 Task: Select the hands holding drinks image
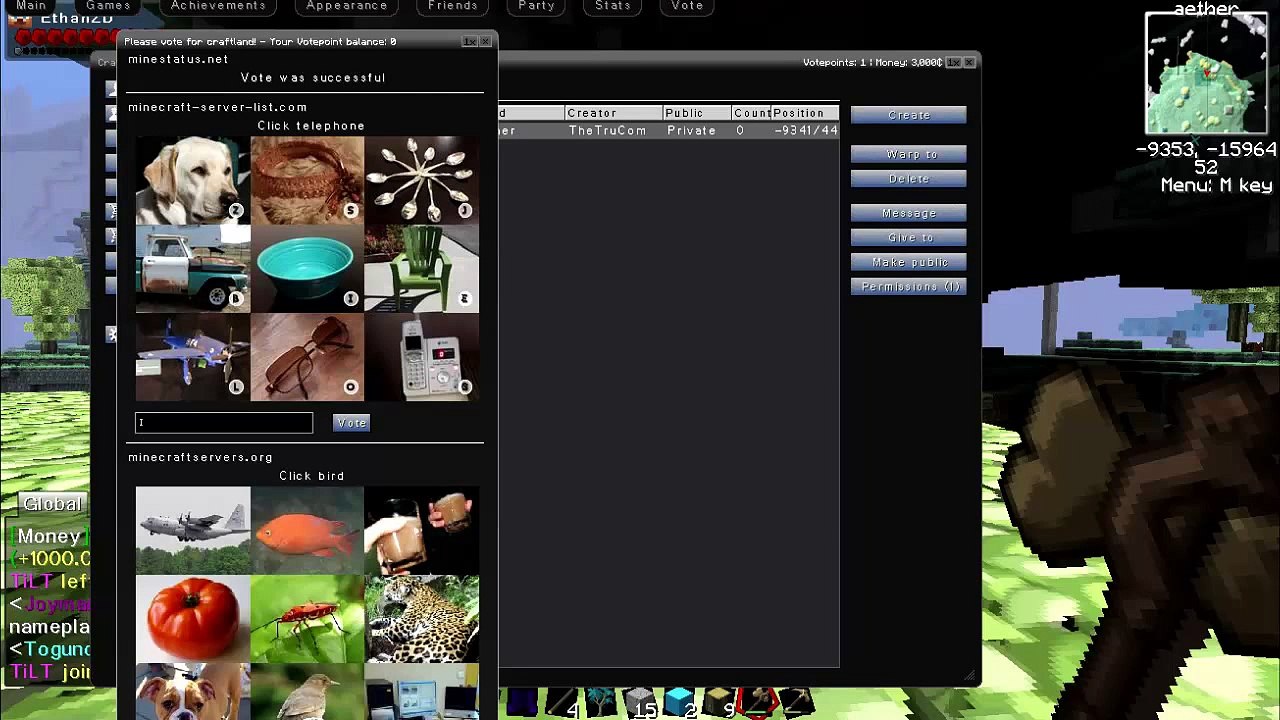(421, 530)
